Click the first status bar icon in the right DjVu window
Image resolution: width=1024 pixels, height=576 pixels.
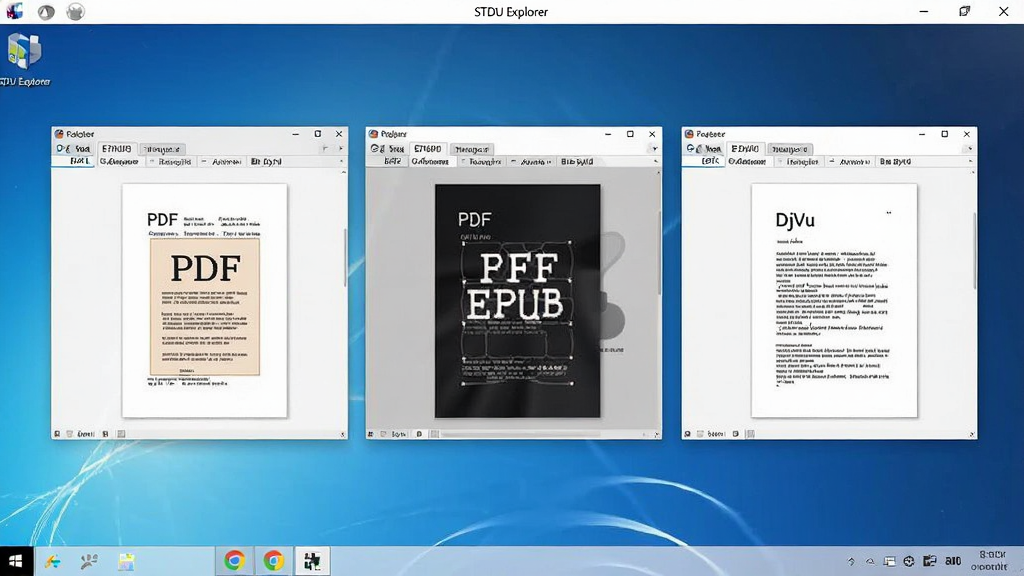pyautogui.click(x=687, y=434)
